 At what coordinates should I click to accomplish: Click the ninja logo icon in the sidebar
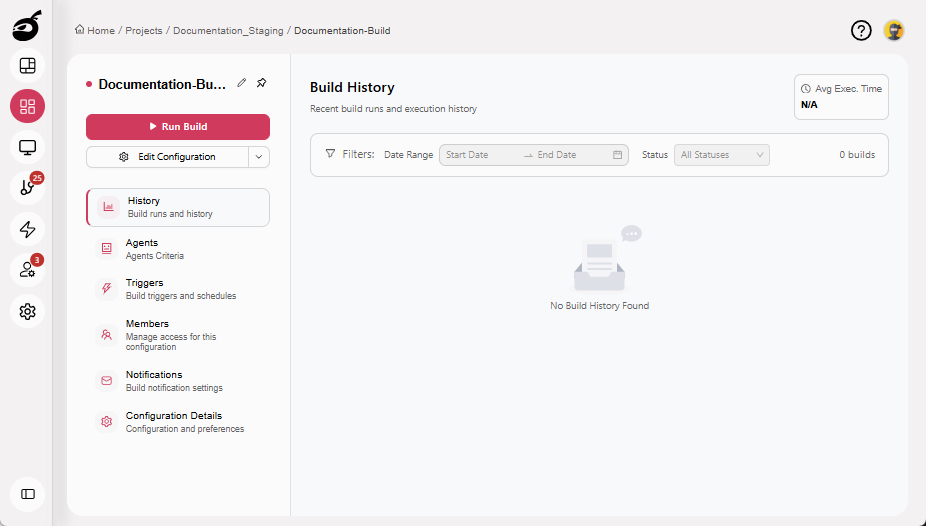27,26
